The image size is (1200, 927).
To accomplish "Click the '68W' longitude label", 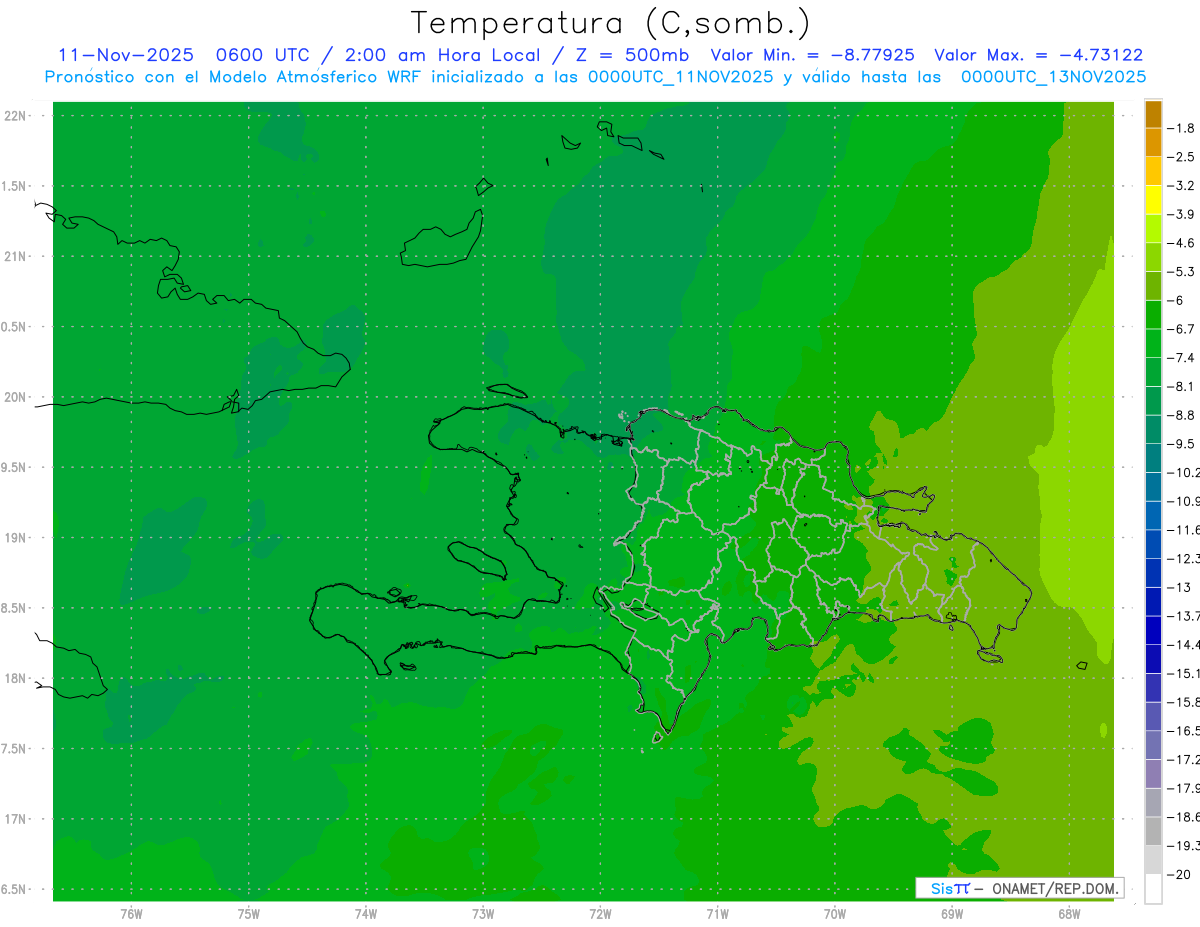I will [x=1068, y=913].
